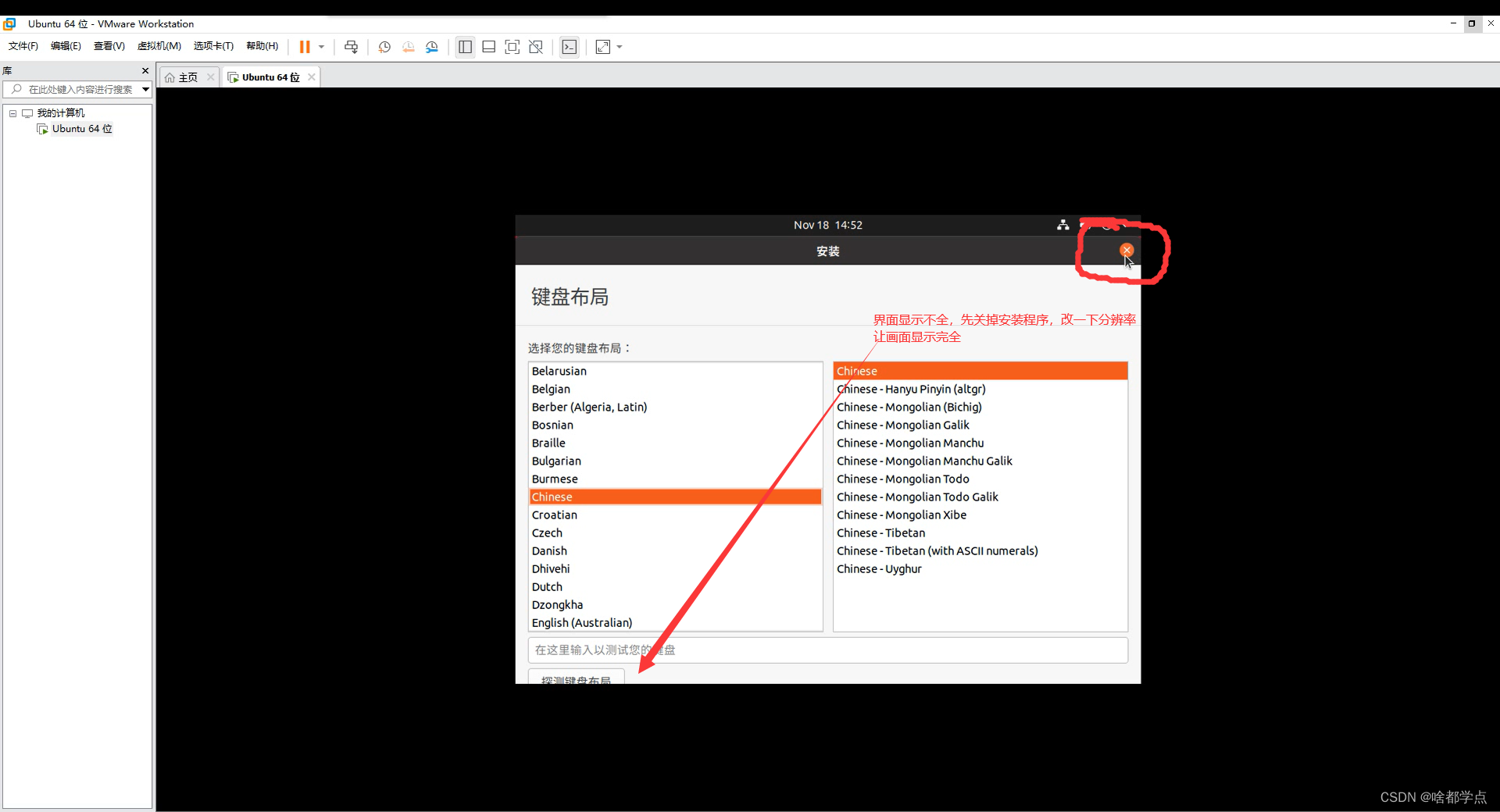Viewport: 1500px width, 812px height.
Task: Select Dhivehi keyboard layout
Action: coord(675,568)
